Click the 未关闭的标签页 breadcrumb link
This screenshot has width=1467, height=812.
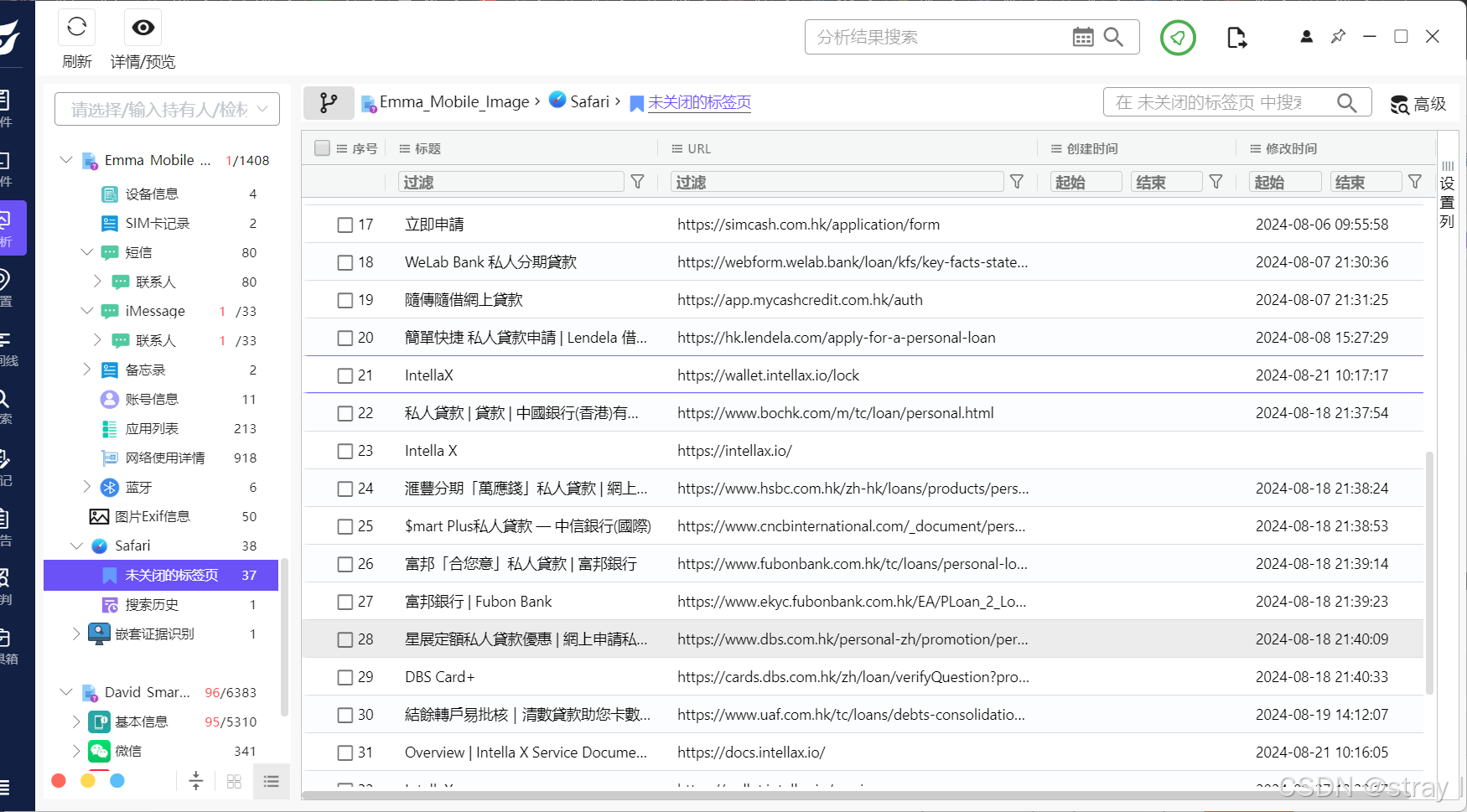click(x=699, y=102)
